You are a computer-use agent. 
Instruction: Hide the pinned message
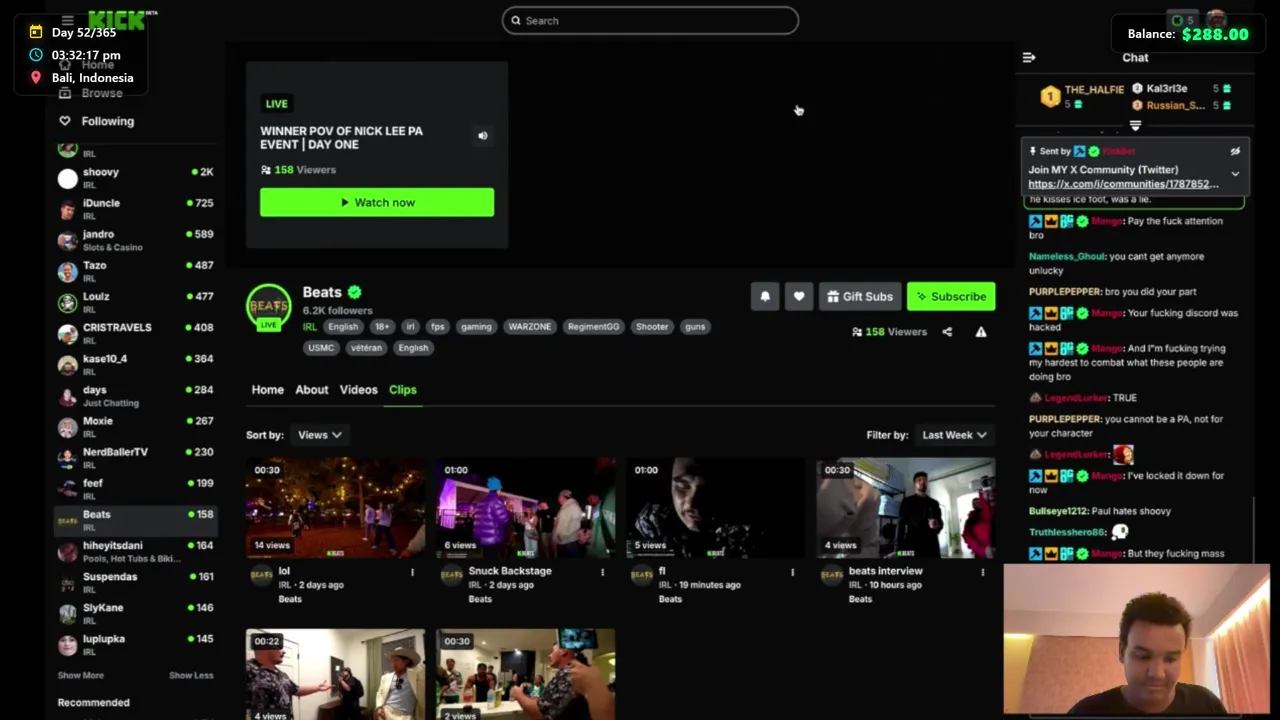coord(1235,151)
